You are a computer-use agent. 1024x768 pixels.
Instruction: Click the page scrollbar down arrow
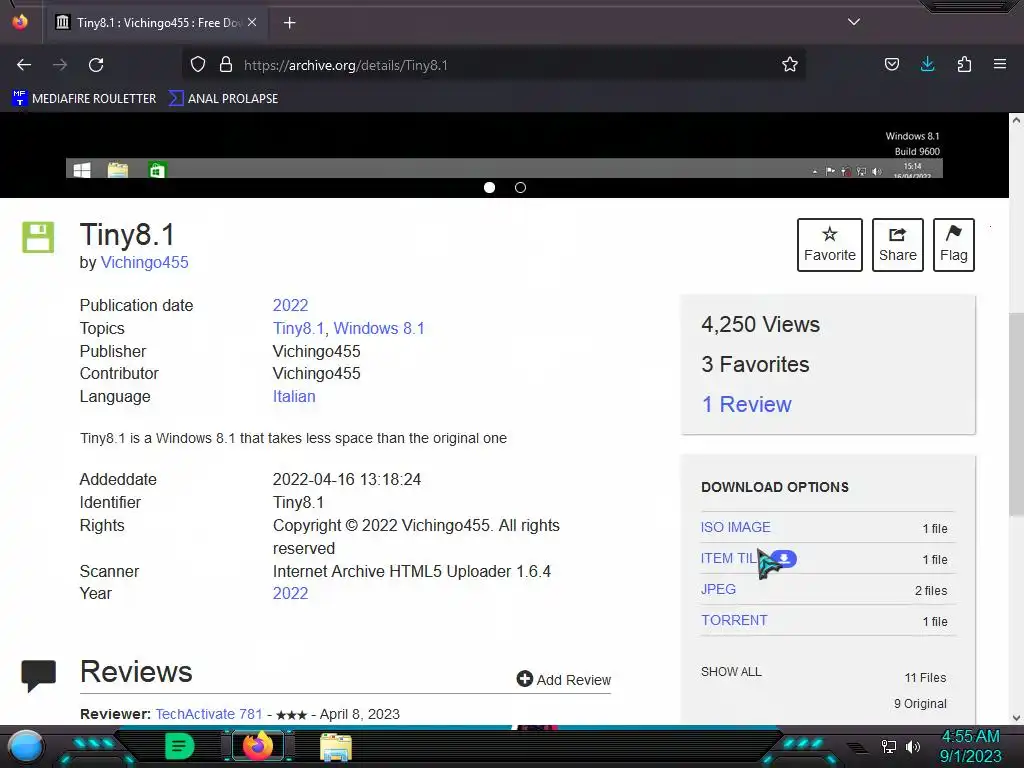click(x=1016, y=717)
